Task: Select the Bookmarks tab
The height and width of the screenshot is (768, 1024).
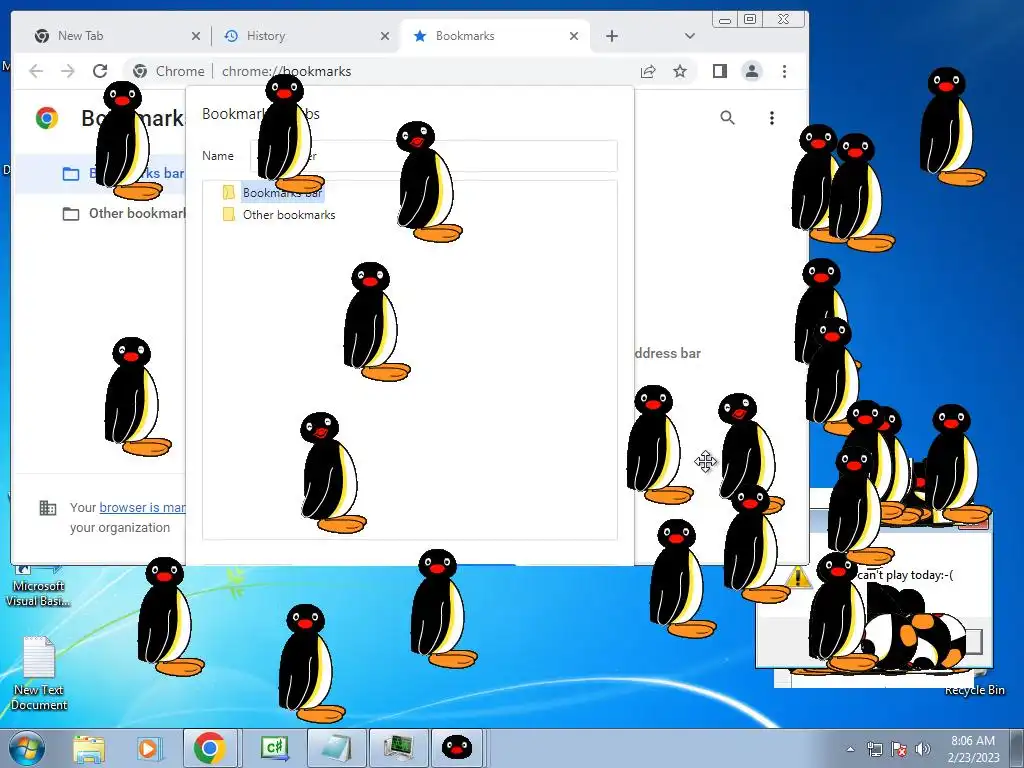Action: pos(495,36)
